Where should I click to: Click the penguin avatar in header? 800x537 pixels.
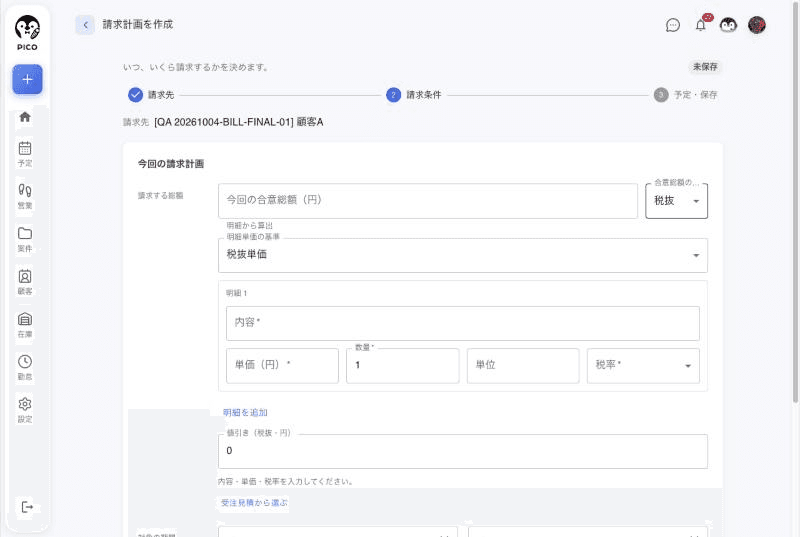pyautogui.click(x=729, y=25)
